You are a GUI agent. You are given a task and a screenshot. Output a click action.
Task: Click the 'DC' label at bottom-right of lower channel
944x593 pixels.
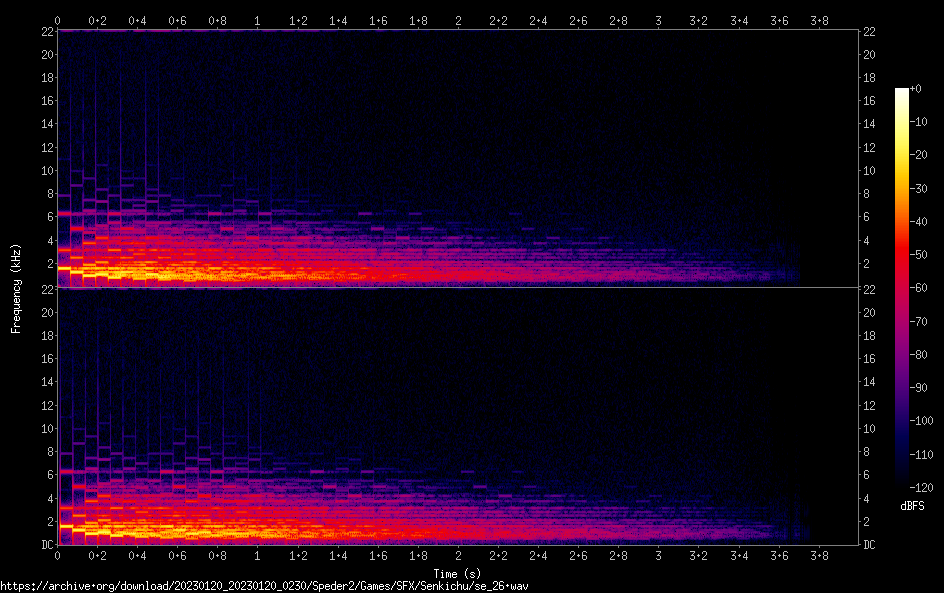(869, 545)
